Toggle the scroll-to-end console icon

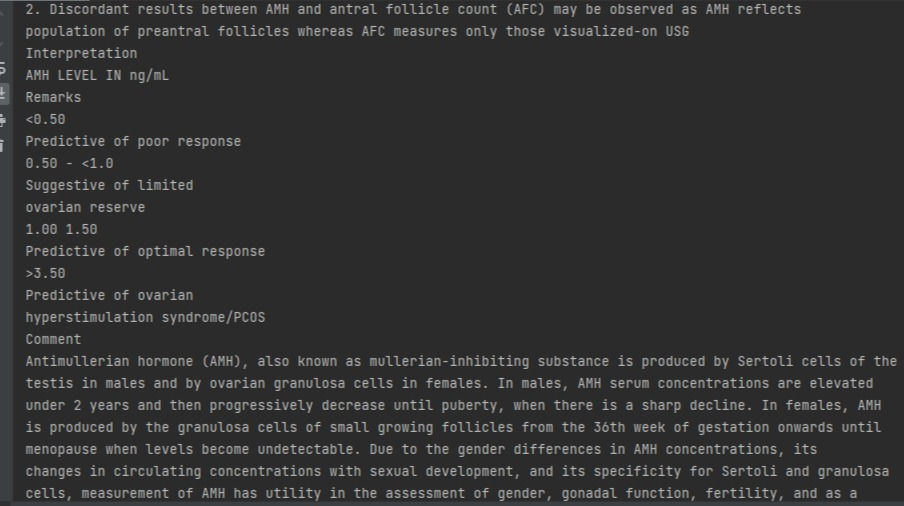(x=2, y=93)
